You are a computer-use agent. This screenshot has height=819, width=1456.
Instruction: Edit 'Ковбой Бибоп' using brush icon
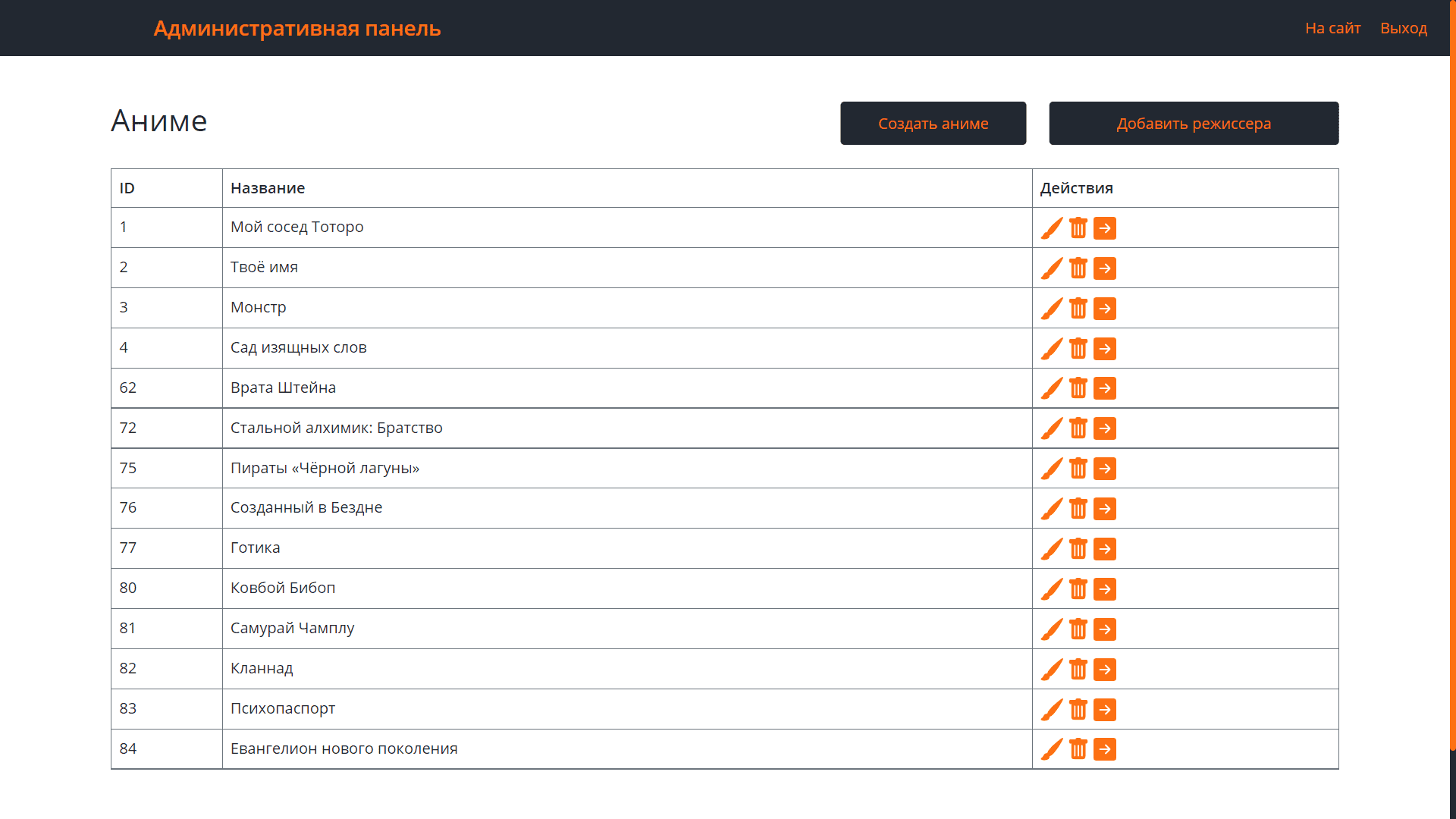1052,589
